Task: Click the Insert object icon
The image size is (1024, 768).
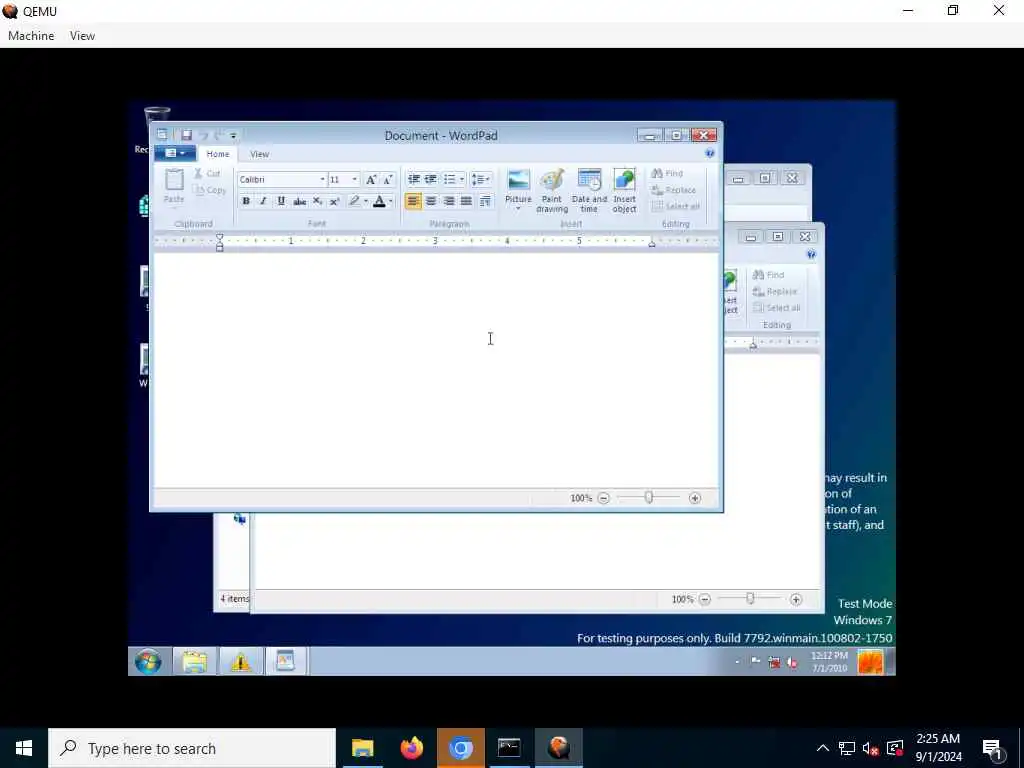Action: pyautogui.click(x=624, y=191)
